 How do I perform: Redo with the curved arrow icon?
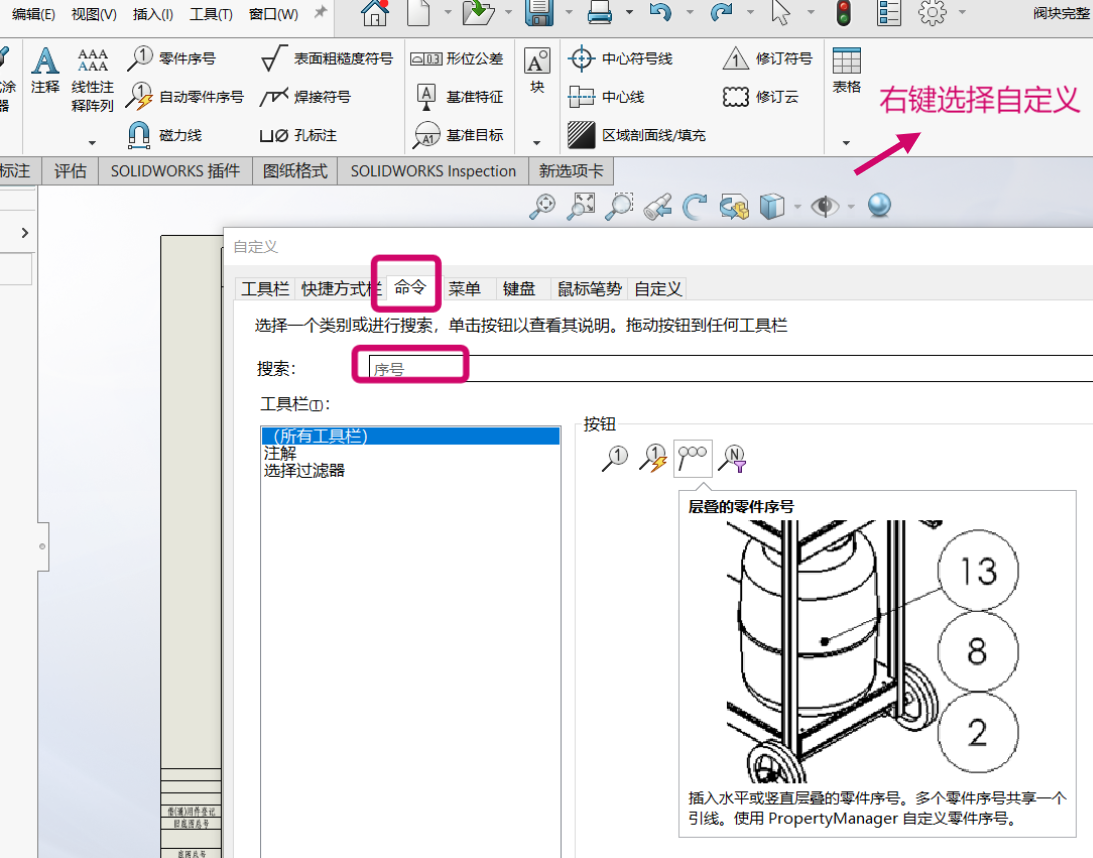[721, 12]
